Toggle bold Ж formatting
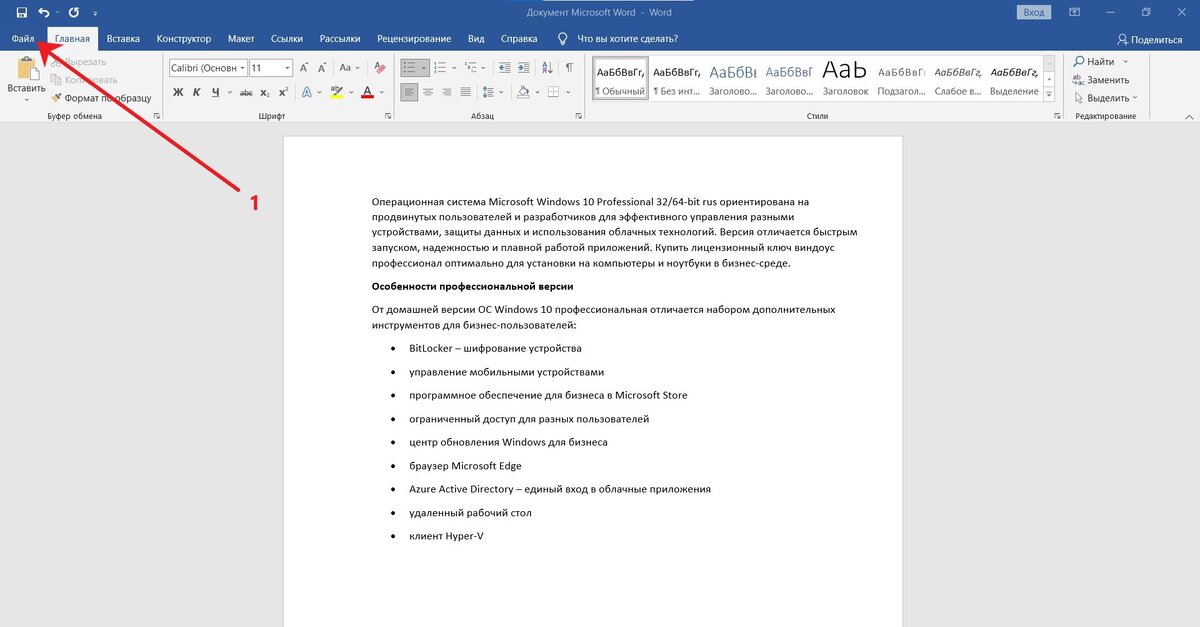1200x627 pixels. 178,92
